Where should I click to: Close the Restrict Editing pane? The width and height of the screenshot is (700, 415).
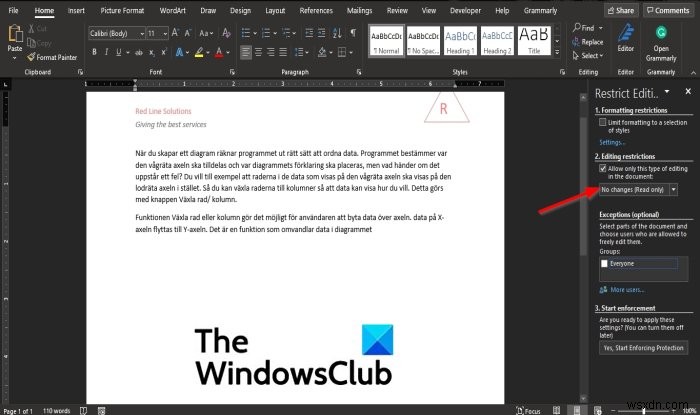(688, 91)
